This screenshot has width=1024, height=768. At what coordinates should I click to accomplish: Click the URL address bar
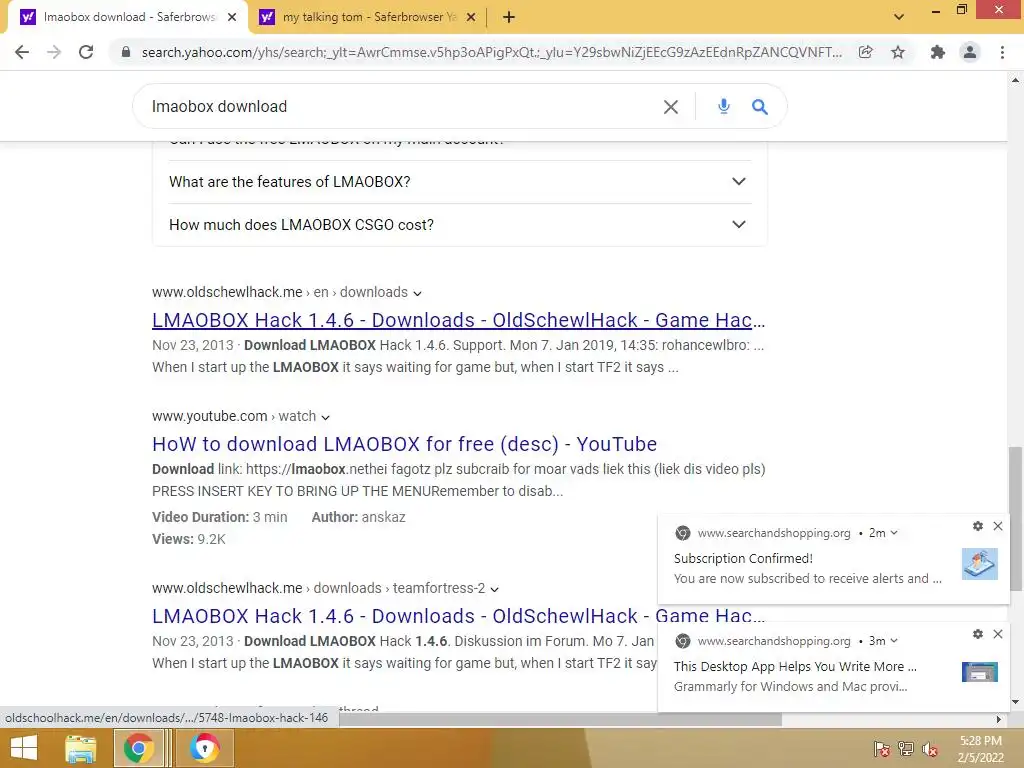pyautogui.click(x=491, y=52)
